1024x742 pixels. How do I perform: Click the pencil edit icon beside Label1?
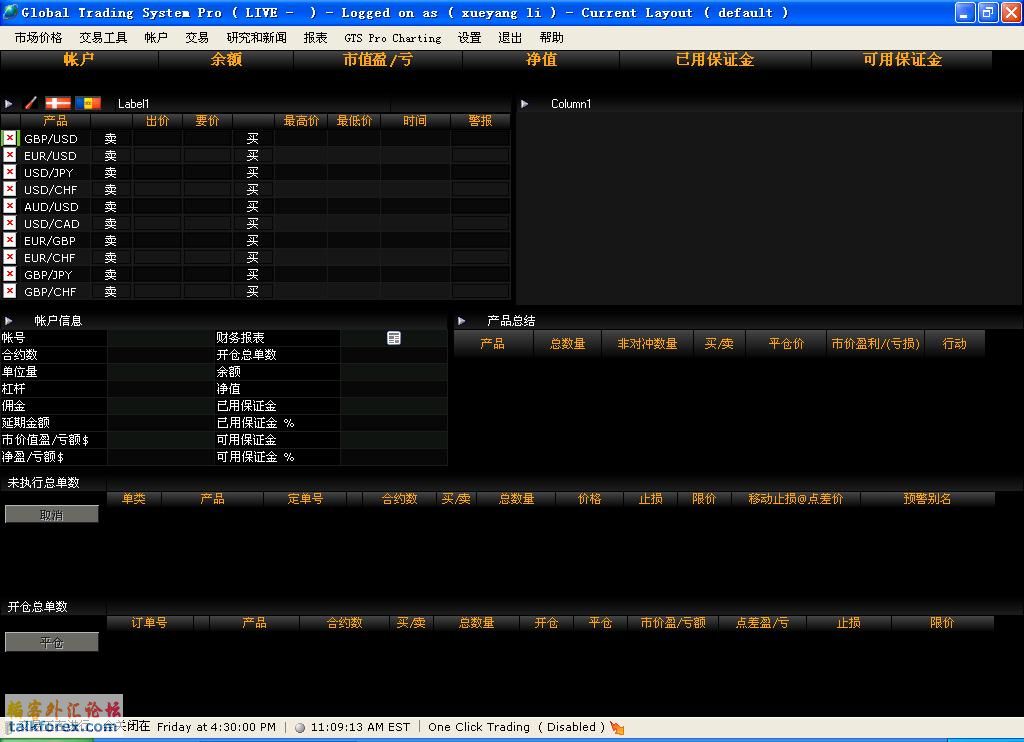pos(31,103)
